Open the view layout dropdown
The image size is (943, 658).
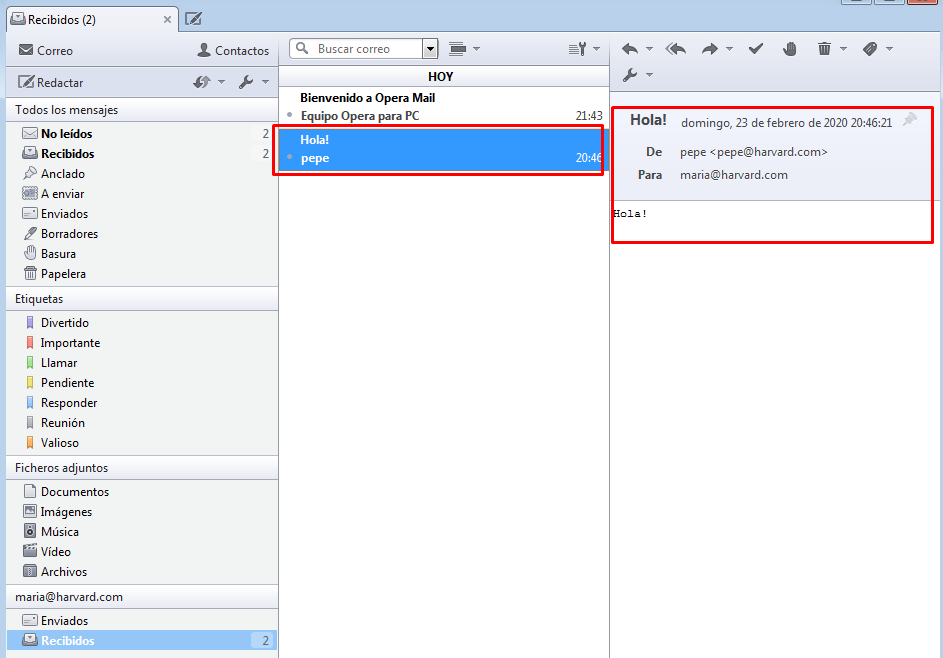(464, 49)
